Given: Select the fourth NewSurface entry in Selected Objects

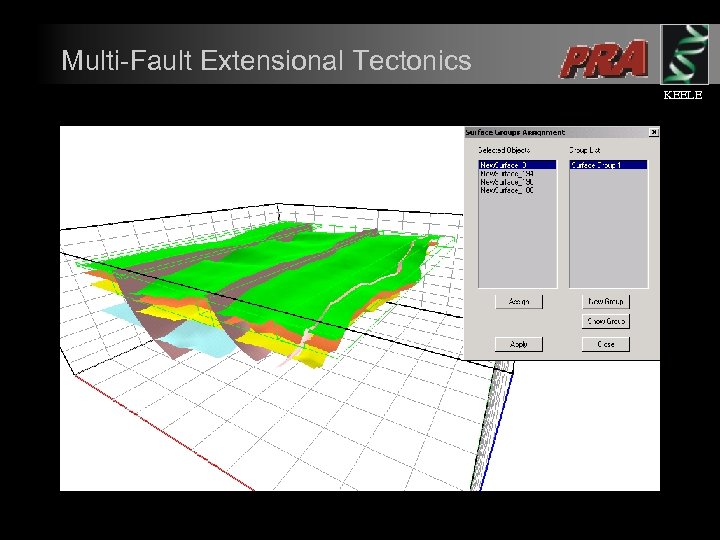Looking at the screenshot, I should [518, 190].
